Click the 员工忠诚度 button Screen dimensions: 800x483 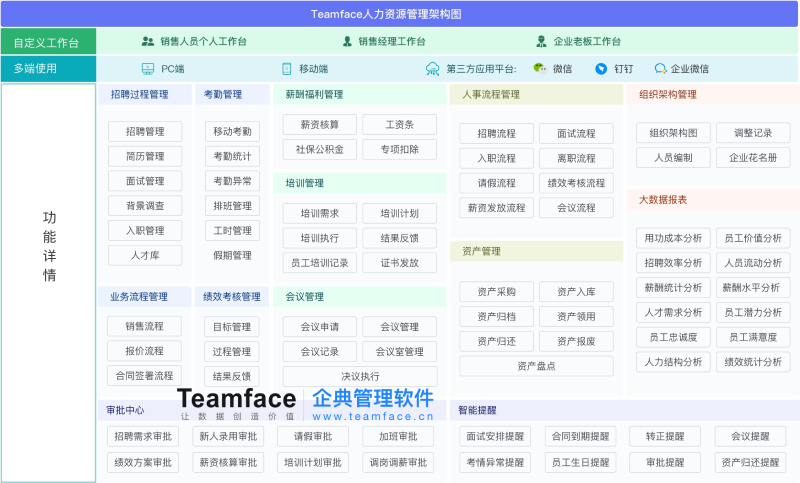coord(673,337)
